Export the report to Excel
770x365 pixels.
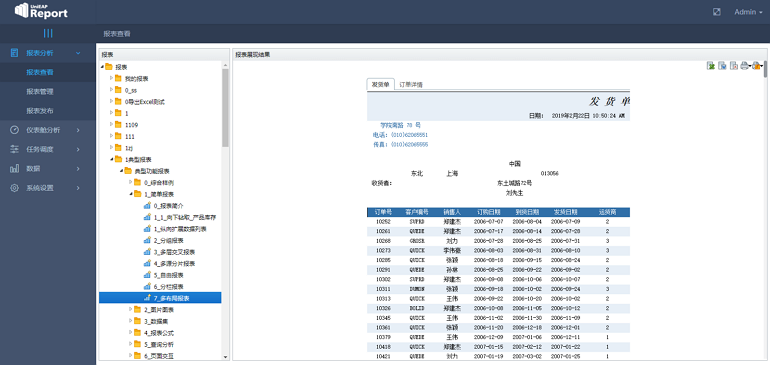tap(710, 66)
